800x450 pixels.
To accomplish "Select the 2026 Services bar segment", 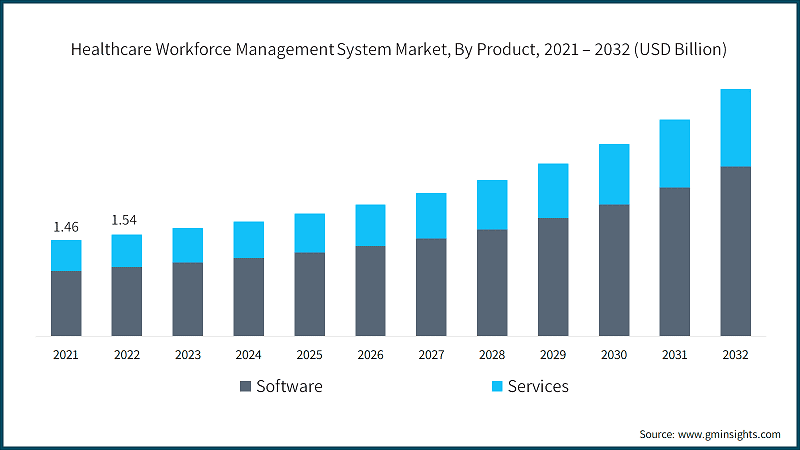I will pyautogui.click(x=370, y=226).
